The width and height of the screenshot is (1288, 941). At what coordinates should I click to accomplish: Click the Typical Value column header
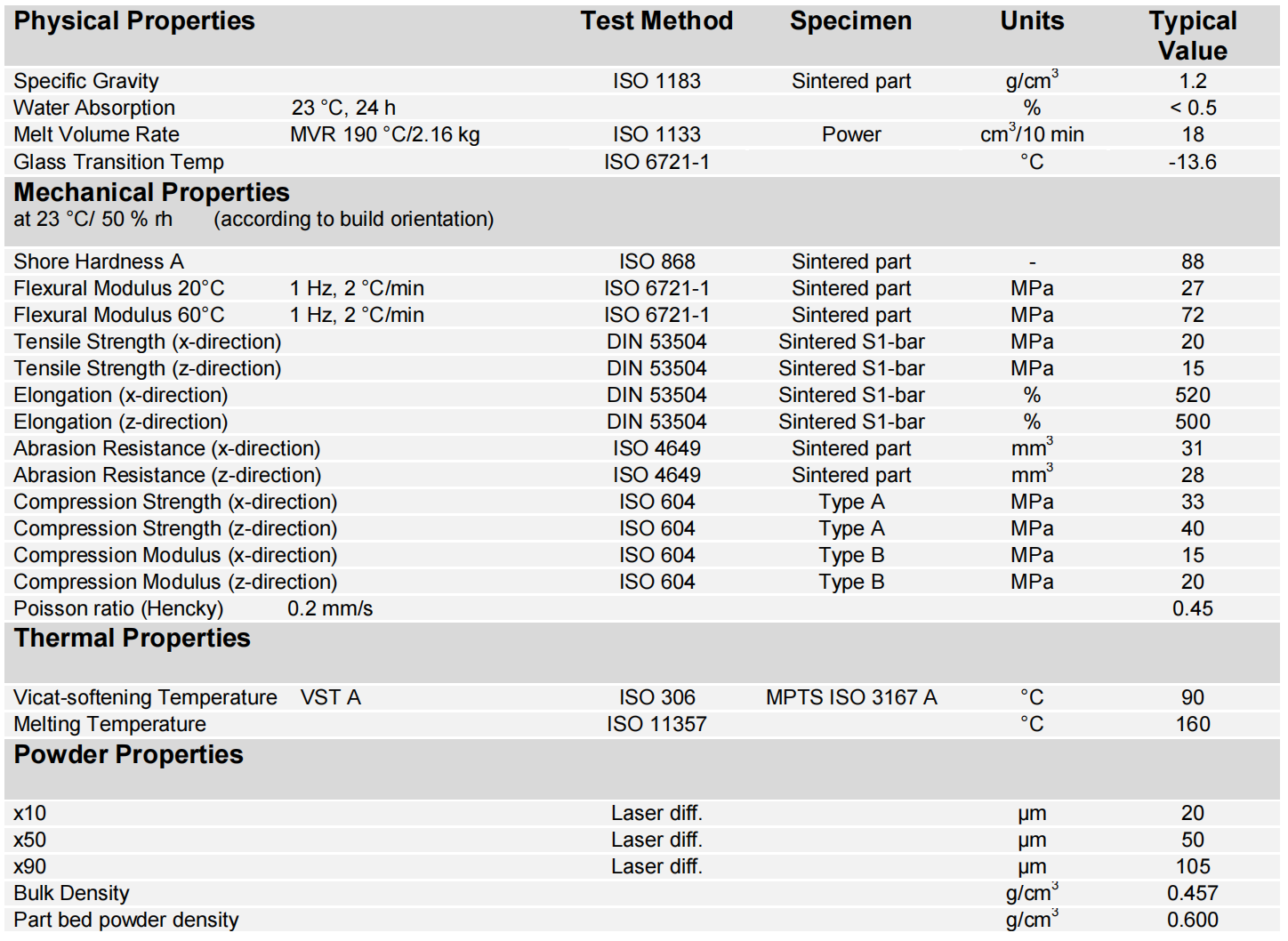(1192, 36)
